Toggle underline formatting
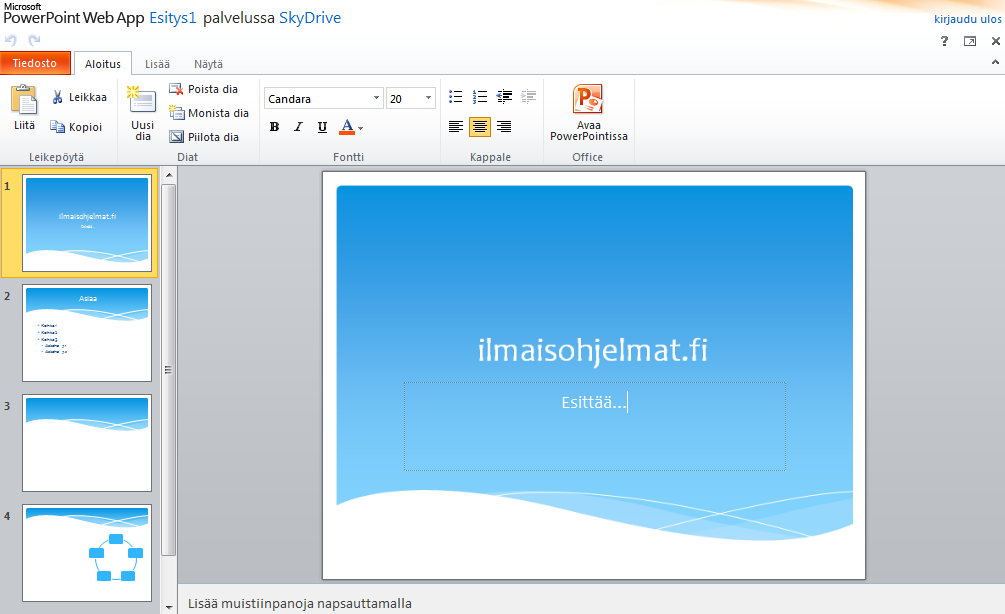The height and width of the screenshot is (614, 1005). tap(322, 127)
